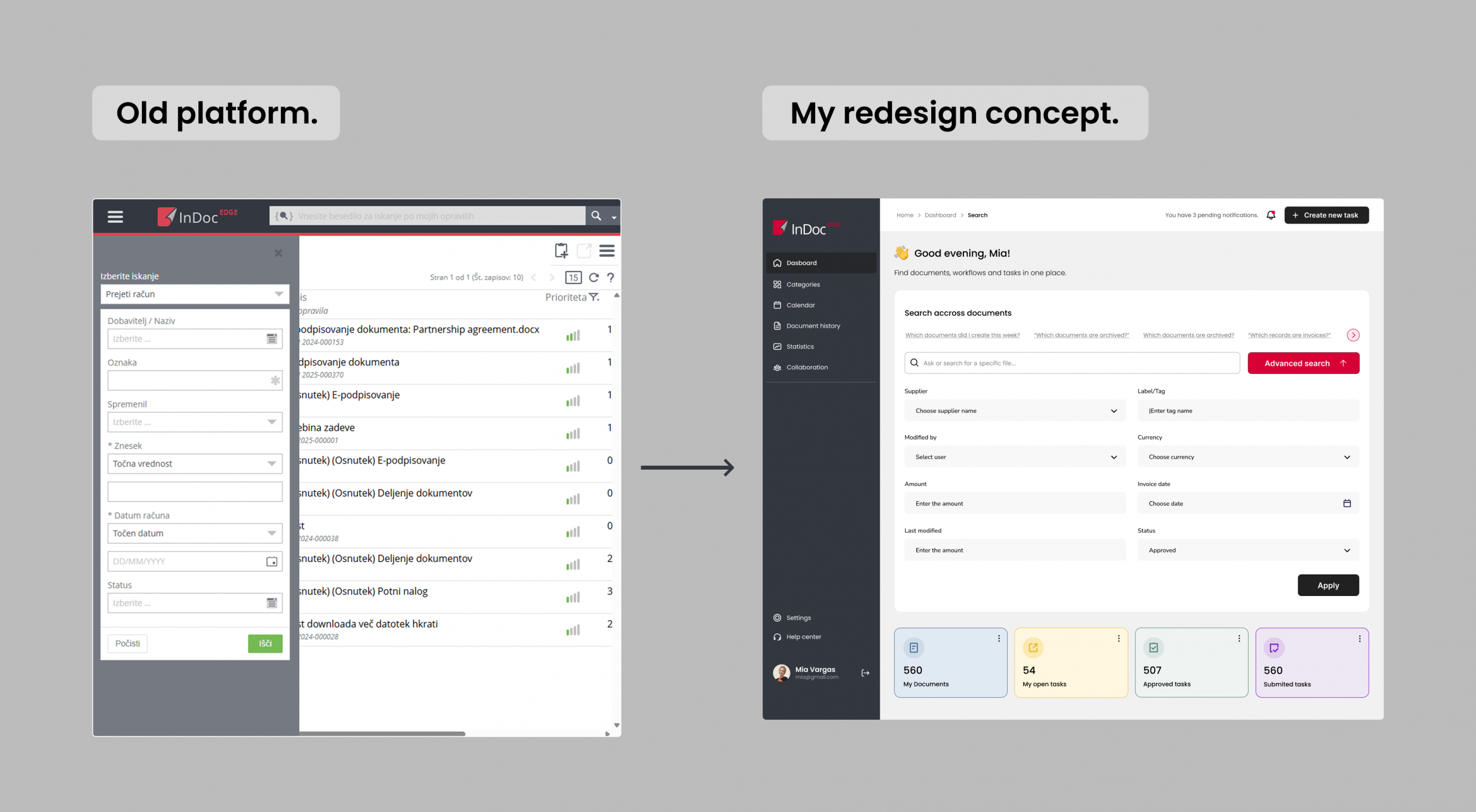This screenshot has height=812, width=1476.
Task: Expand the Prejeti račun search dropdown
Action: [278, 294]
